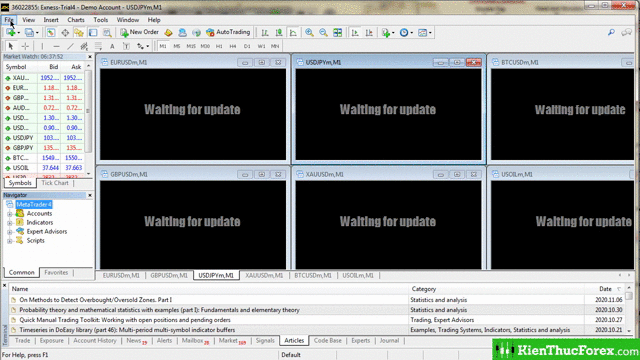This screenshot has width=640, height=360.
Task: Open New Chart dropdown arrow
Action: point(18,33)
